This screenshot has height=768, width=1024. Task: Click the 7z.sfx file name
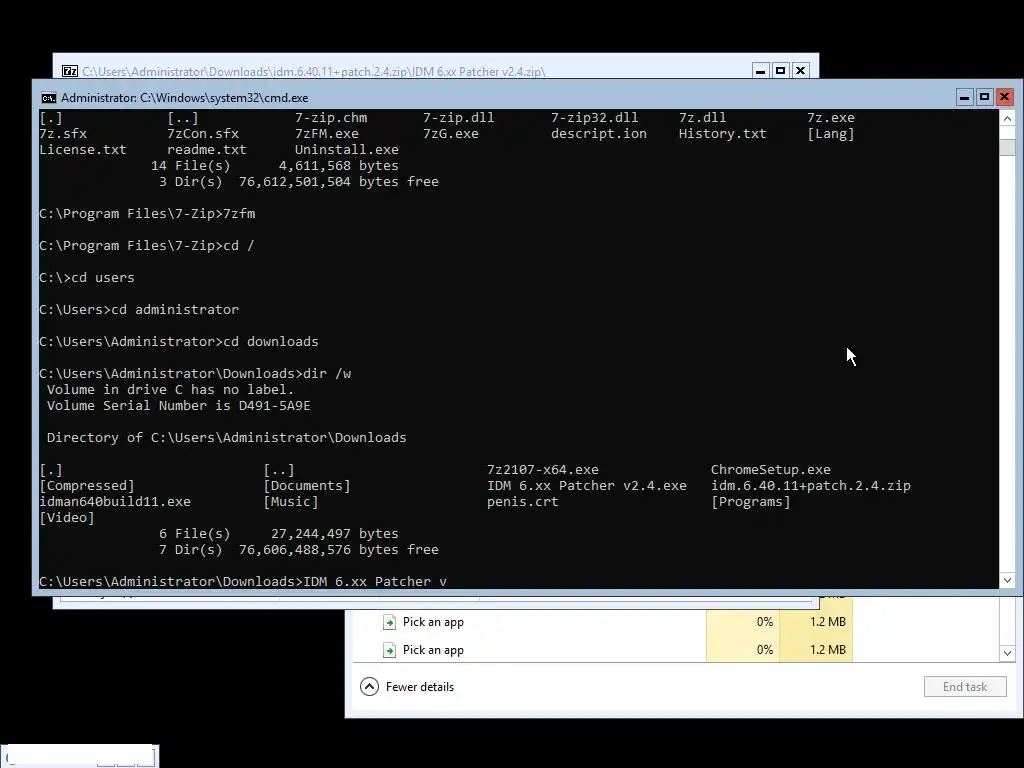point(63,134)
